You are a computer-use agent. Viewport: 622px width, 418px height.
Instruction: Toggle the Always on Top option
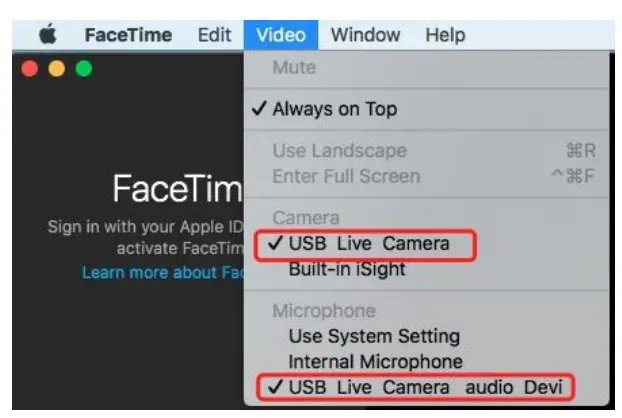pos(334,109)
